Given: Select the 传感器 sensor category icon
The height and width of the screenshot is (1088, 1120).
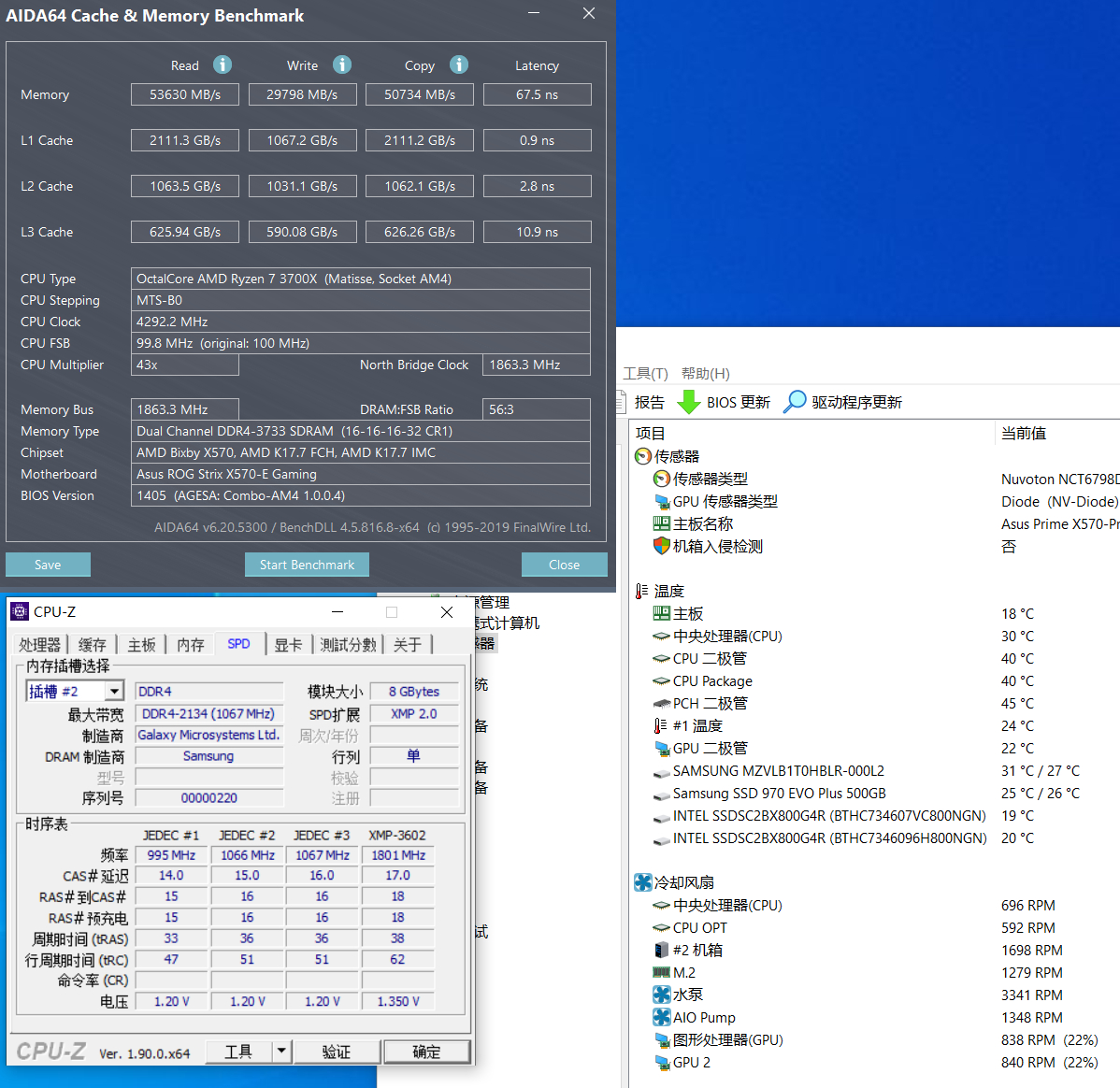Looking at the screenshot, I should coord(643,456).
